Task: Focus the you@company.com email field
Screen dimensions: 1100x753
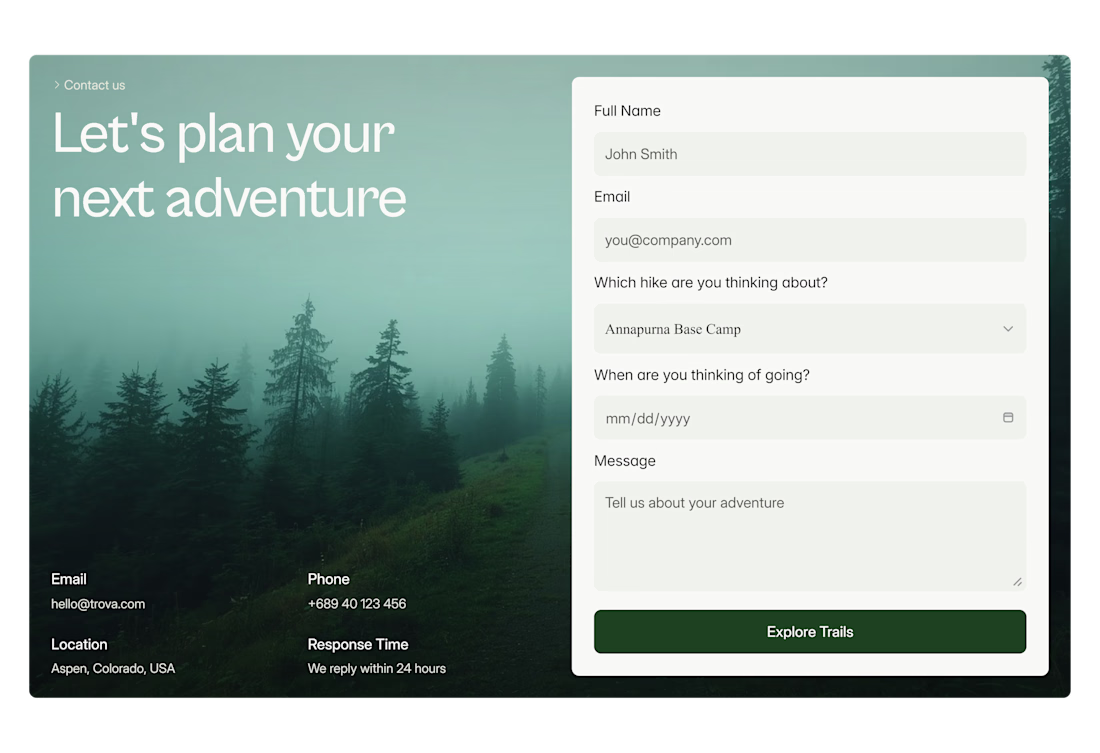Action: 810,239
